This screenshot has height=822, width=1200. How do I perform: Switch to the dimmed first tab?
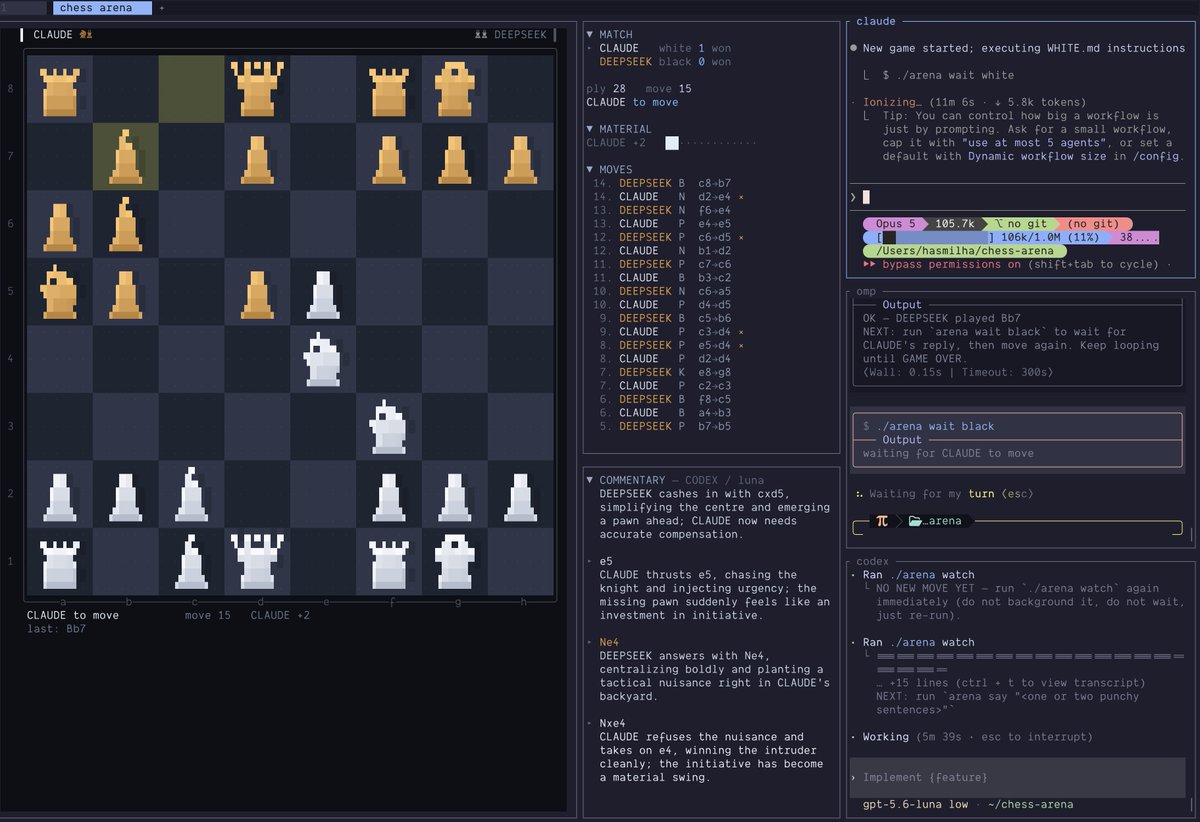pyautogui.click(x=23, y=8)
